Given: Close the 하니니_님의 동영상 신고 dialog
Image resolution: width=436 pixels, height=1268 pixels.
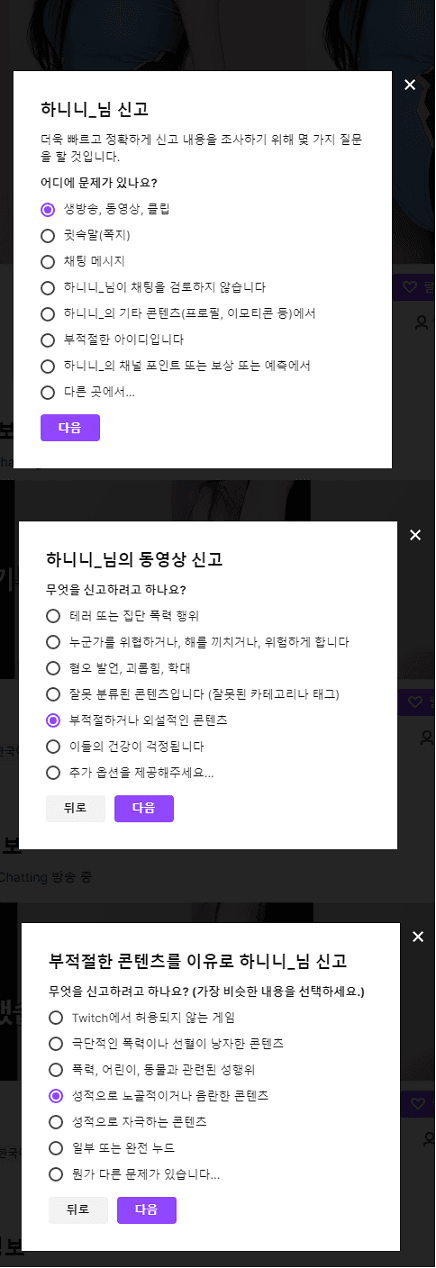Looking at the screenshot, I should pos(416,535).
